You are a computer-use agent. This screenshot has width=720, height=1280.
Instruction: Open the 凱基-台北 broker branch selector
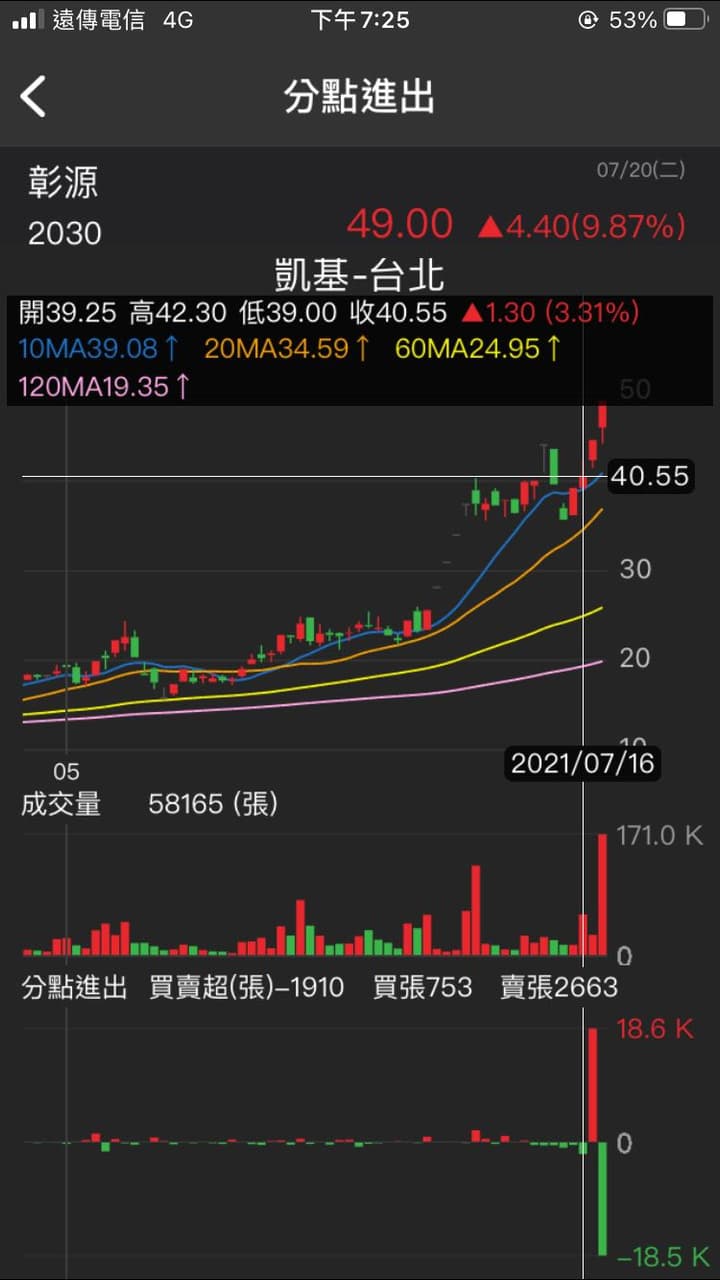[x=359, y=276]
